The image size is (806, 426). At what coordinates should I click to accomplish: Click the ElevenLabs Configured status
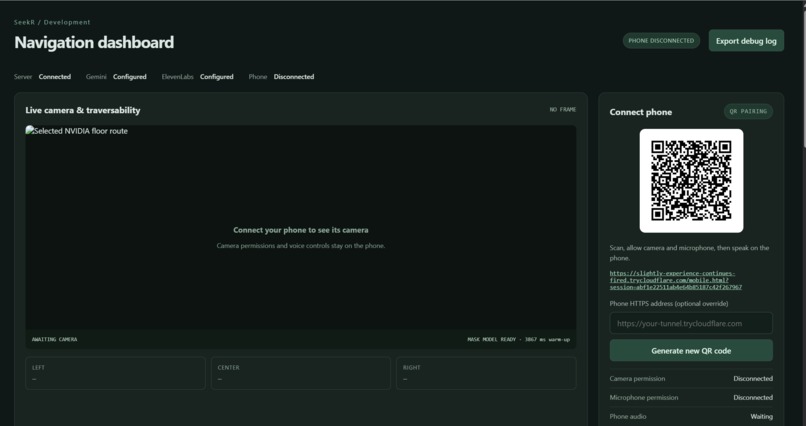pyautogui.click(x=197, y=77)
